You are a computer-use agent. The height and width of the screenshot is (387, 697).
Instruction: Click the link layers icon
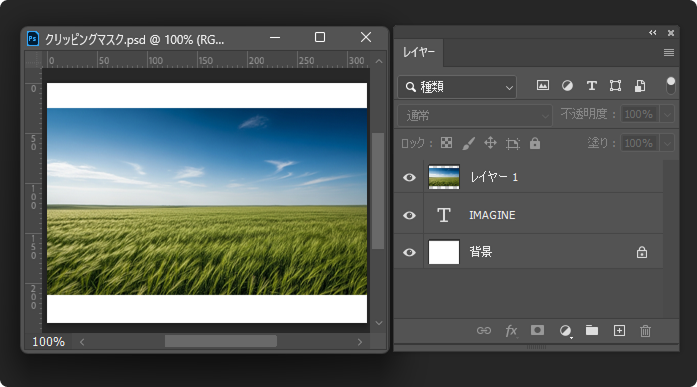coord(484,331)
